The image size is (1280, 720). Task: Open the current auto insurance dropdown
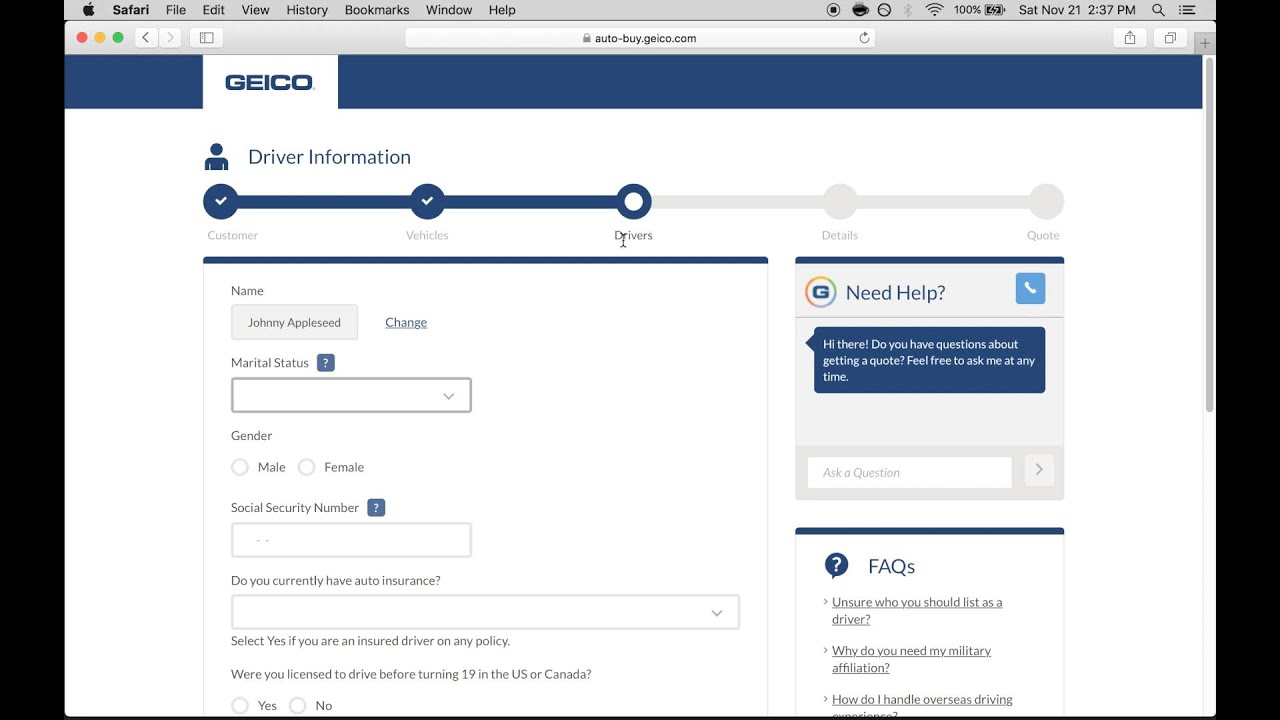click(485, 613)
